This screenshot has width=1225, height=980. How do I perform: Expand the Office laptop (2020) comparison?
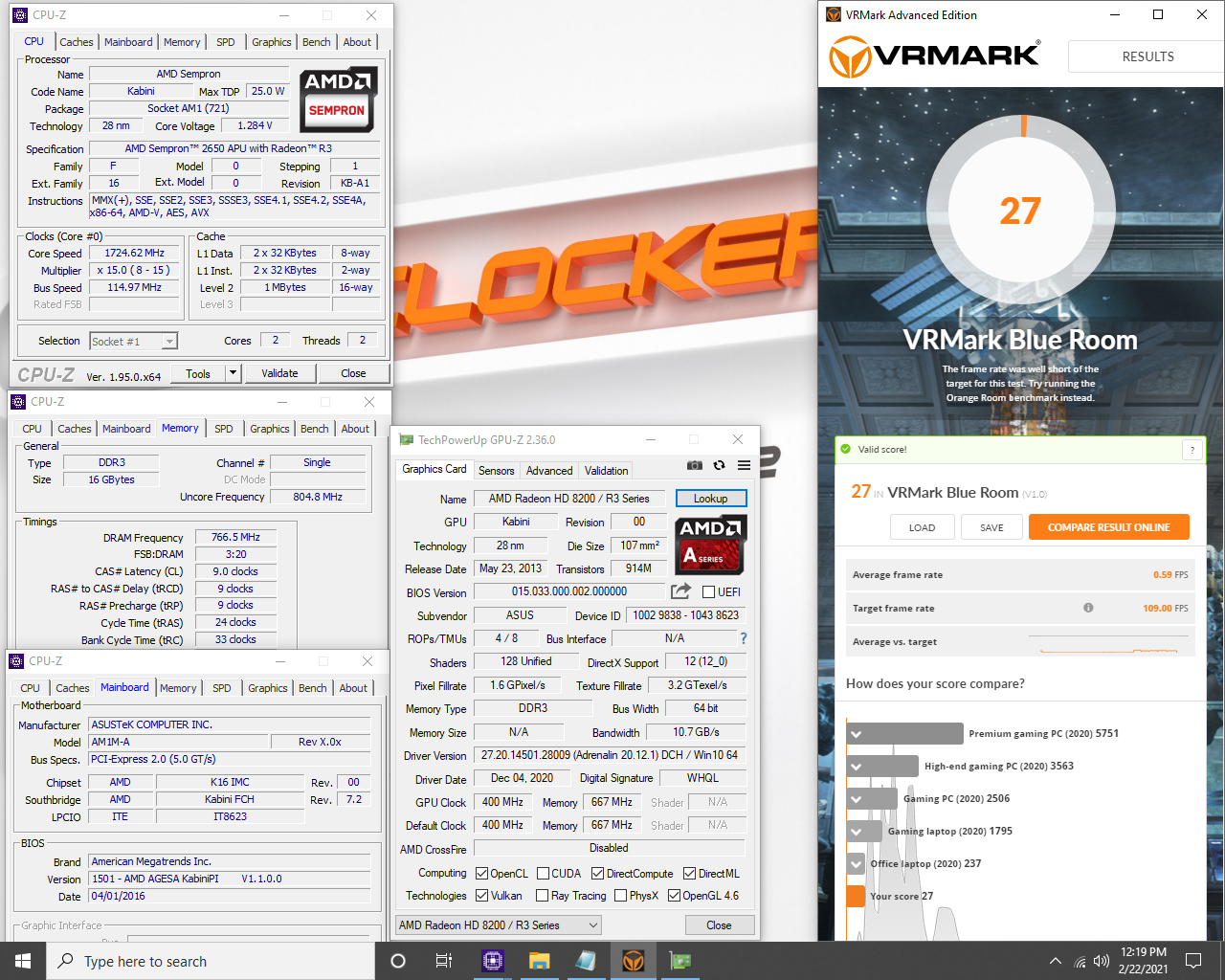(x=857, y=864)
